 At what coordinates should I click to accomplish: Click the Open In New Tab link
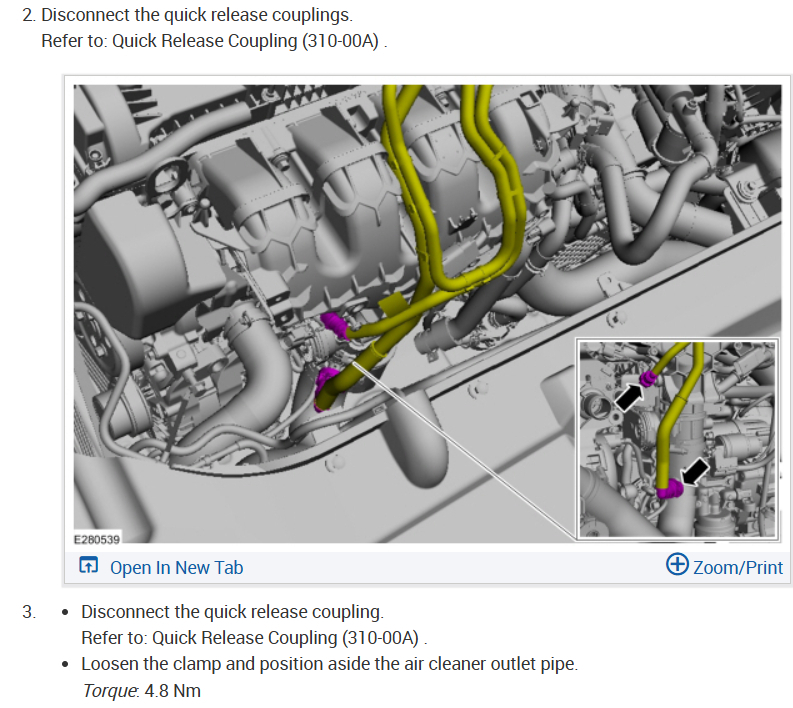click(177, 567)
